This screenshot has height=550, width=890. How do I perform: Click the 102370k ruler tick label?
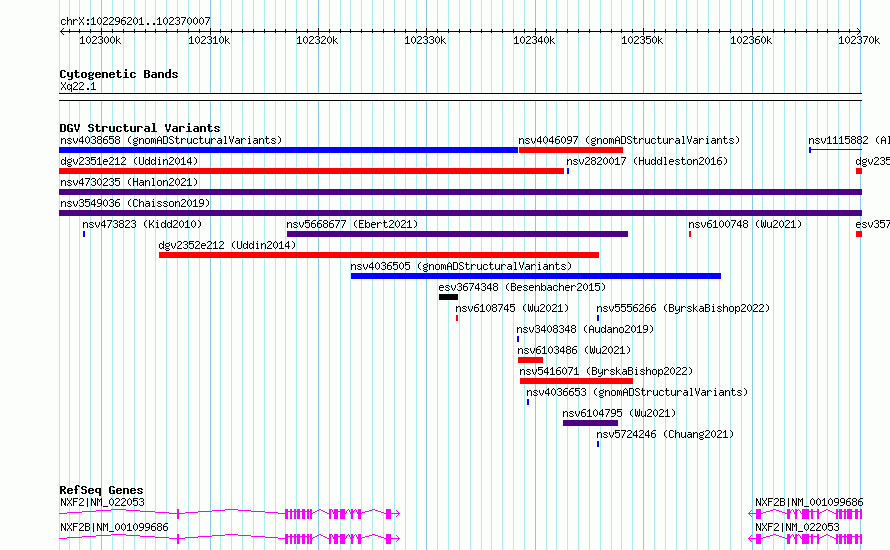click(859, 40)
